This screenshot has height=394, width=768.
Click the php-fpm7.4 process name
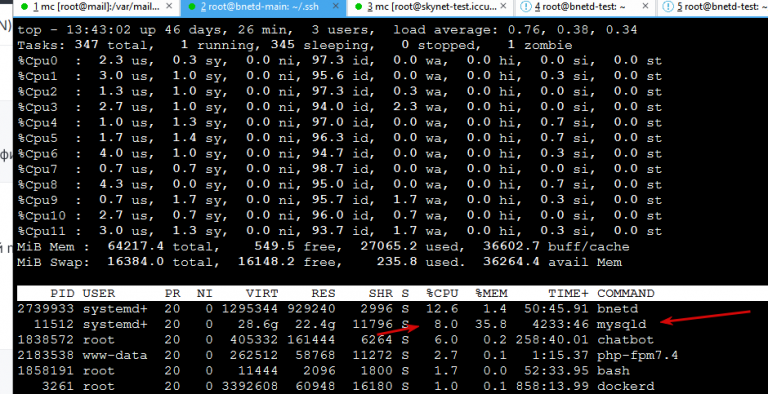[638, 355]
